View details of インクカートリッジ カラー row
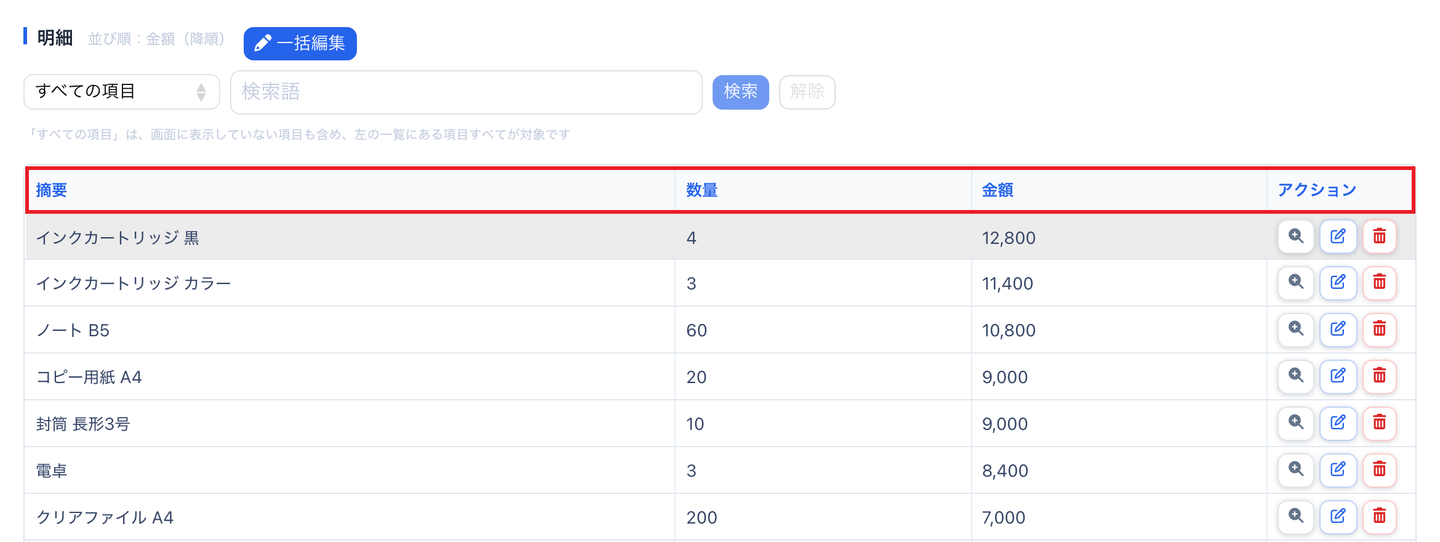Viewport: 1440px width, 542px height. point(1296,283)
